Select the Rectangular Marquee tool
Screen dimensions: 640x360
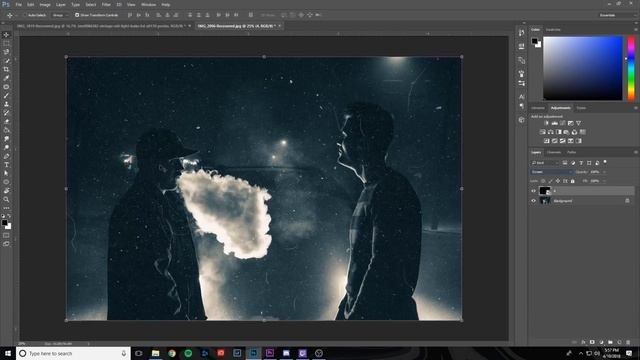[6, 43]
